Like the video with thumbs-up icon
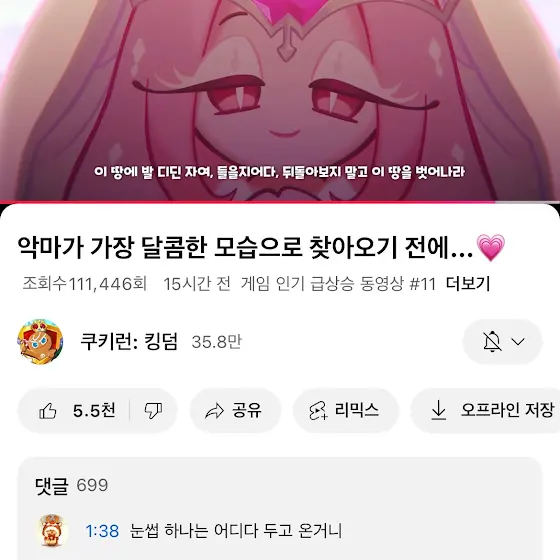560x560 pixels. tap(48, 411)
